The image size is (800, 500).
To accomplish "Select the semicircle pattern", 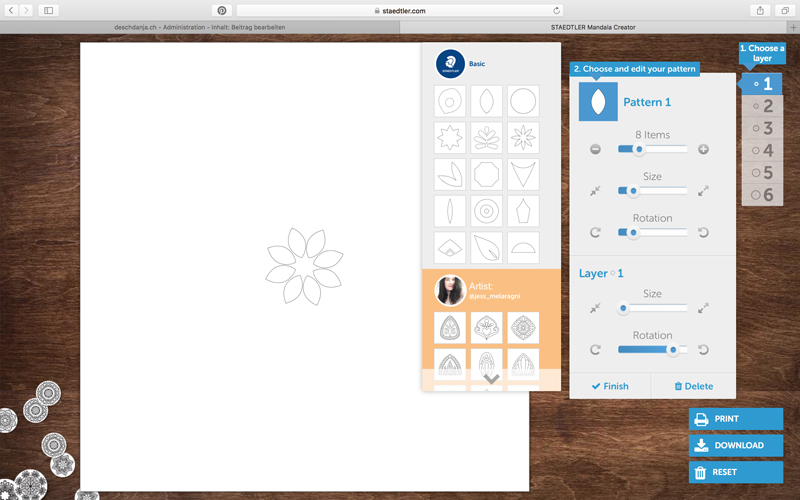I will pos(523,247).
